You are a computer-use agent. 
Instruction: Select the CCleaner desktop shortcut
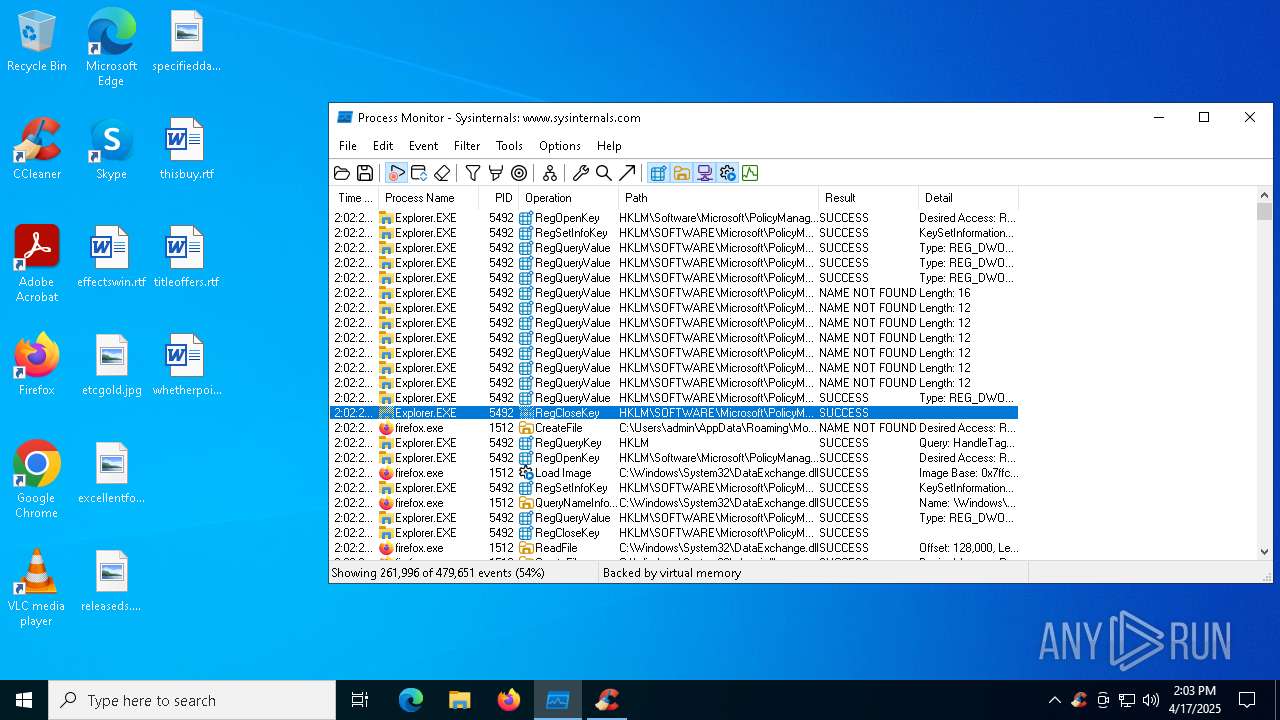pyautogui.click(x=37, y=150)
